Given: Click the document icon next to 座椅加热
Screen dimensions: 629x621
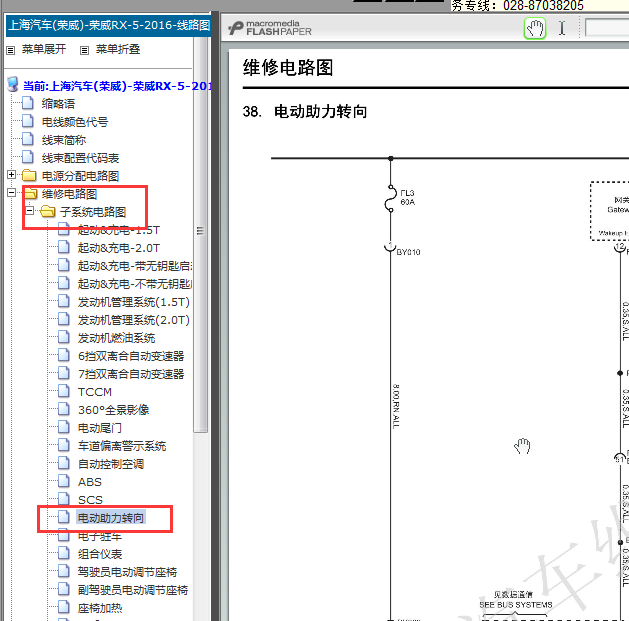Looking at the screenshot, I should [64, 607].
